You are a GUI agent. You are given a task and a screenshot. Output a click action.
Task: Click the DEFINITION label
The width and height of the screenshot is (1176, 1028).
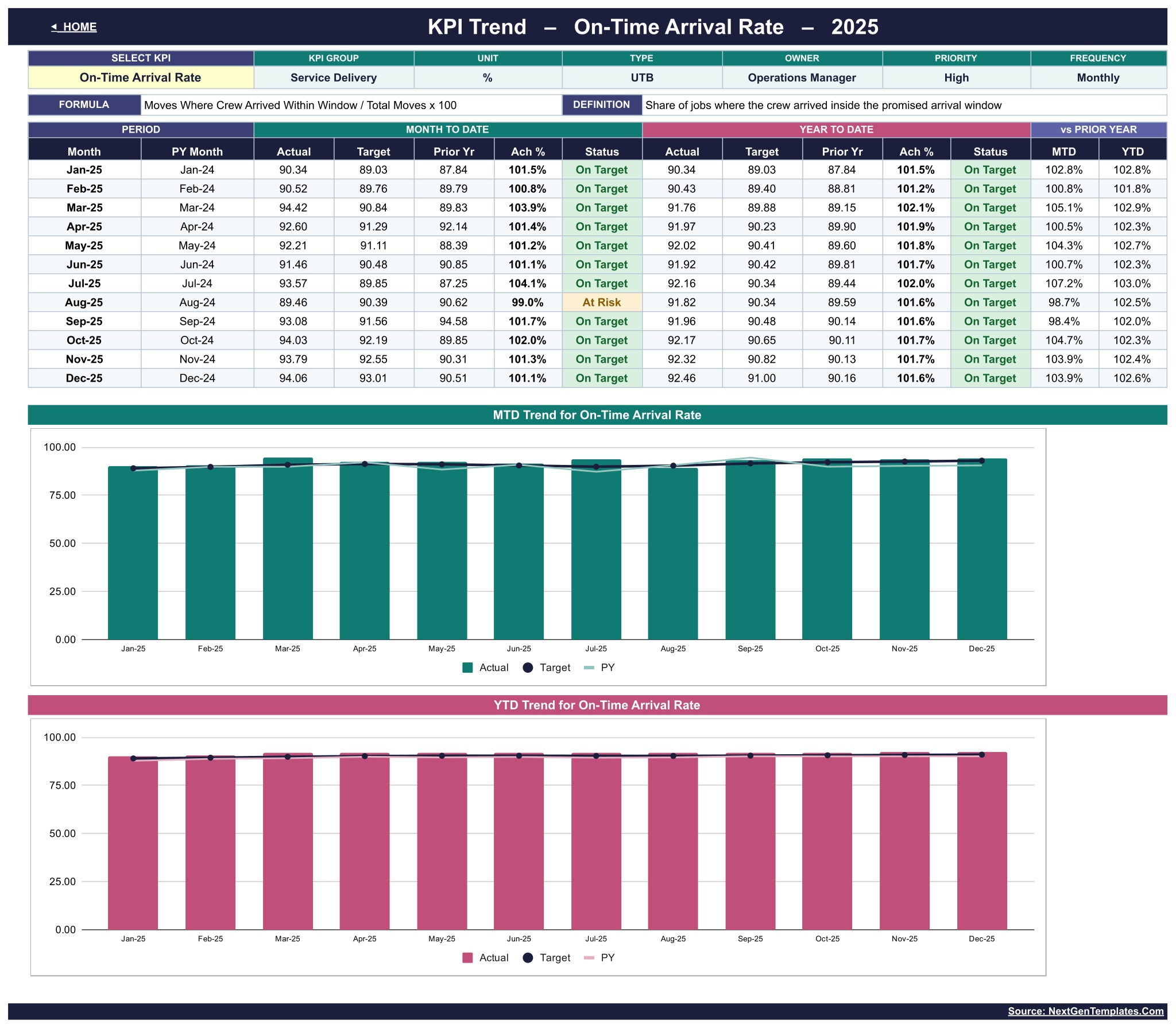pyautogui.click(x=602, y=104)
